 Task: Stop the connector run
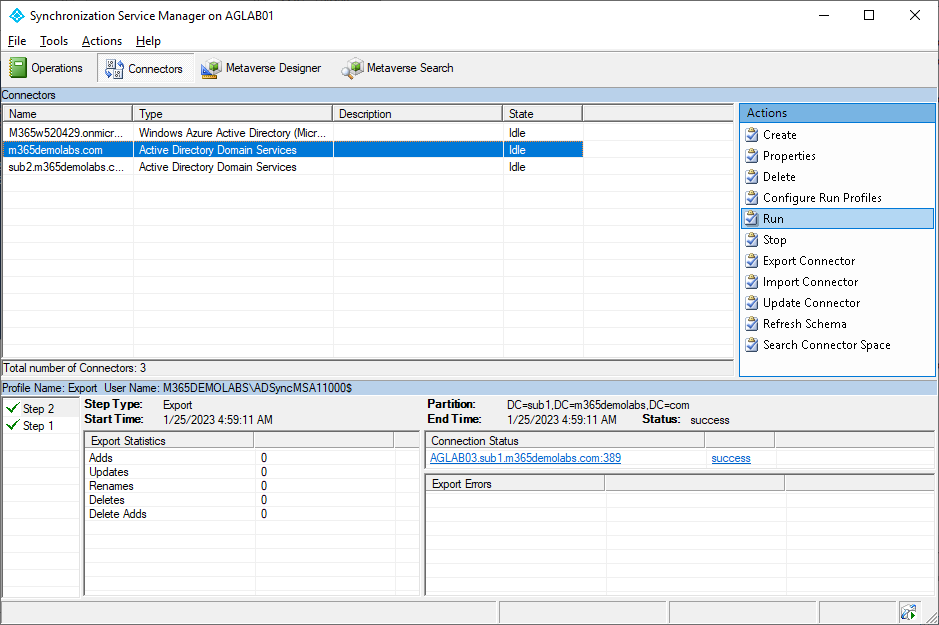(x=774, y=240)
